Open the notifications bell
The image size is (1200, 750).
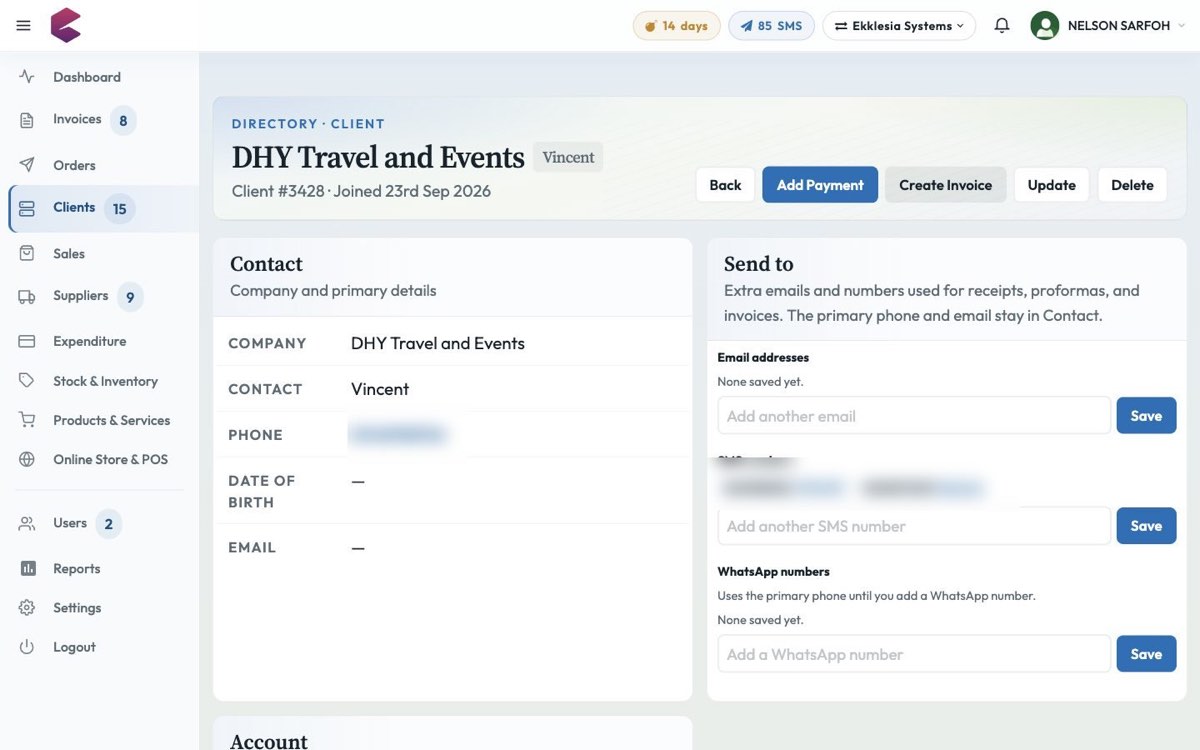pos(1002,26)
